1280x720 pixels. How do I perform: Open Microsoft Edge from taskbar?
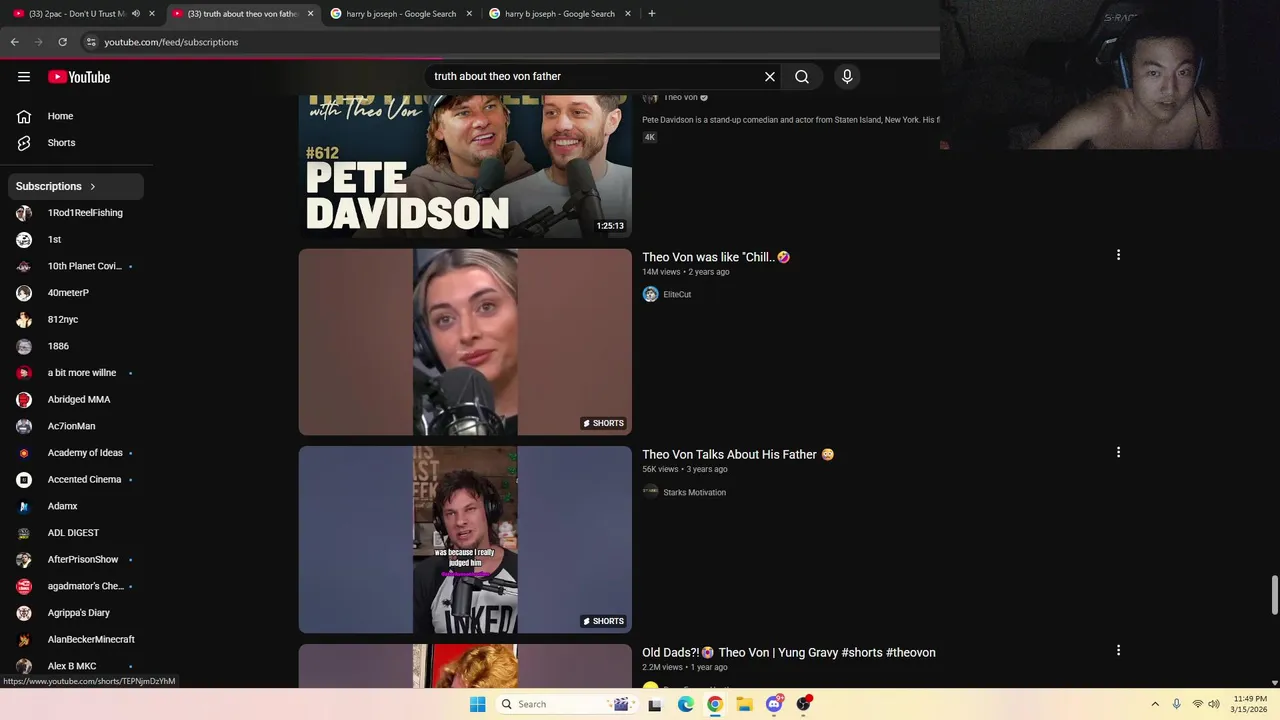(x=686, y=704)
